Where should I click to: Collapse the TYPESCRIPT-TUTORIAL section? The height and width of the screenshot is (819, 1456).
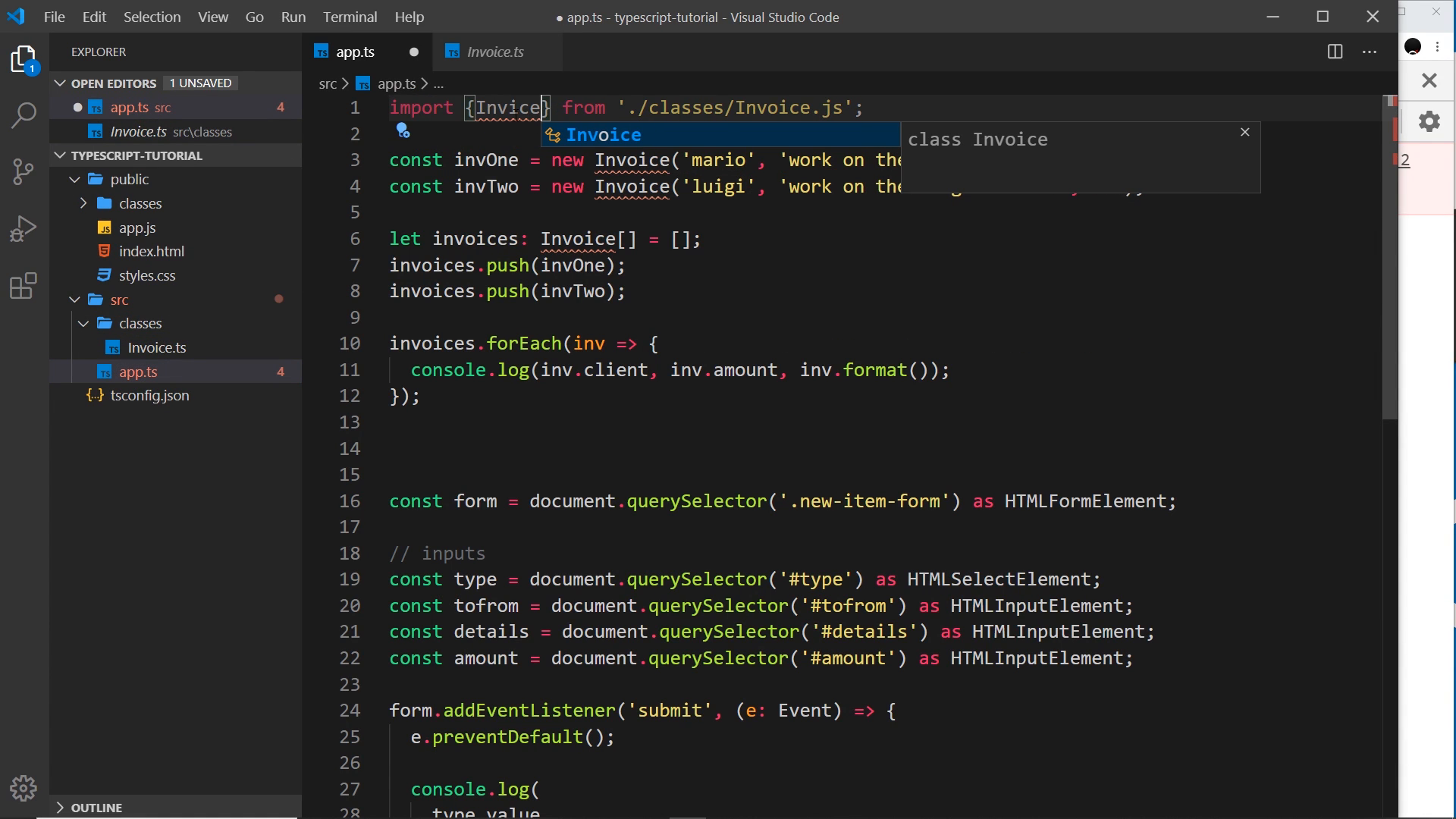pyautogui.click(x=60, y=155)
